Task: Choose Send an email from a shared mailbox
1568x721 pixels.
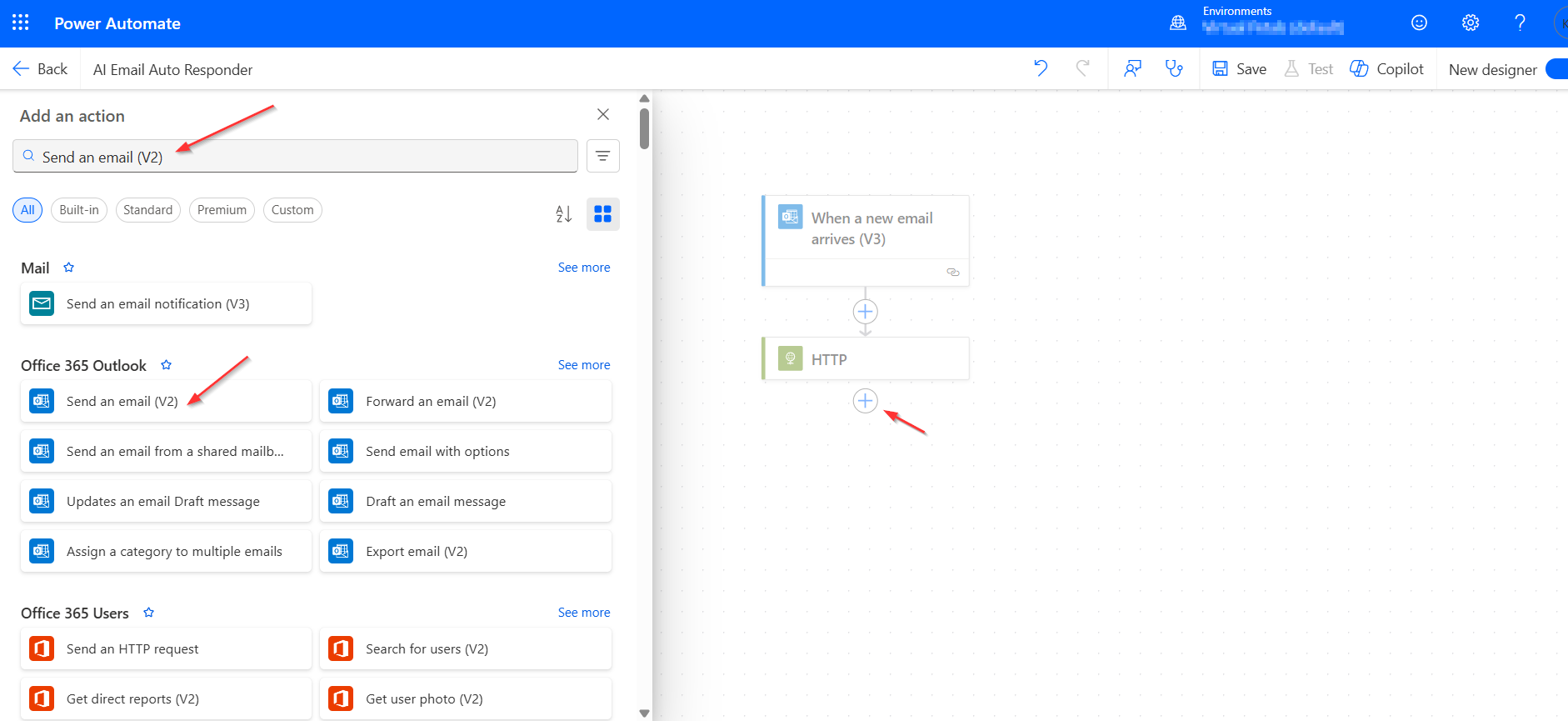Action: [166, 451]
